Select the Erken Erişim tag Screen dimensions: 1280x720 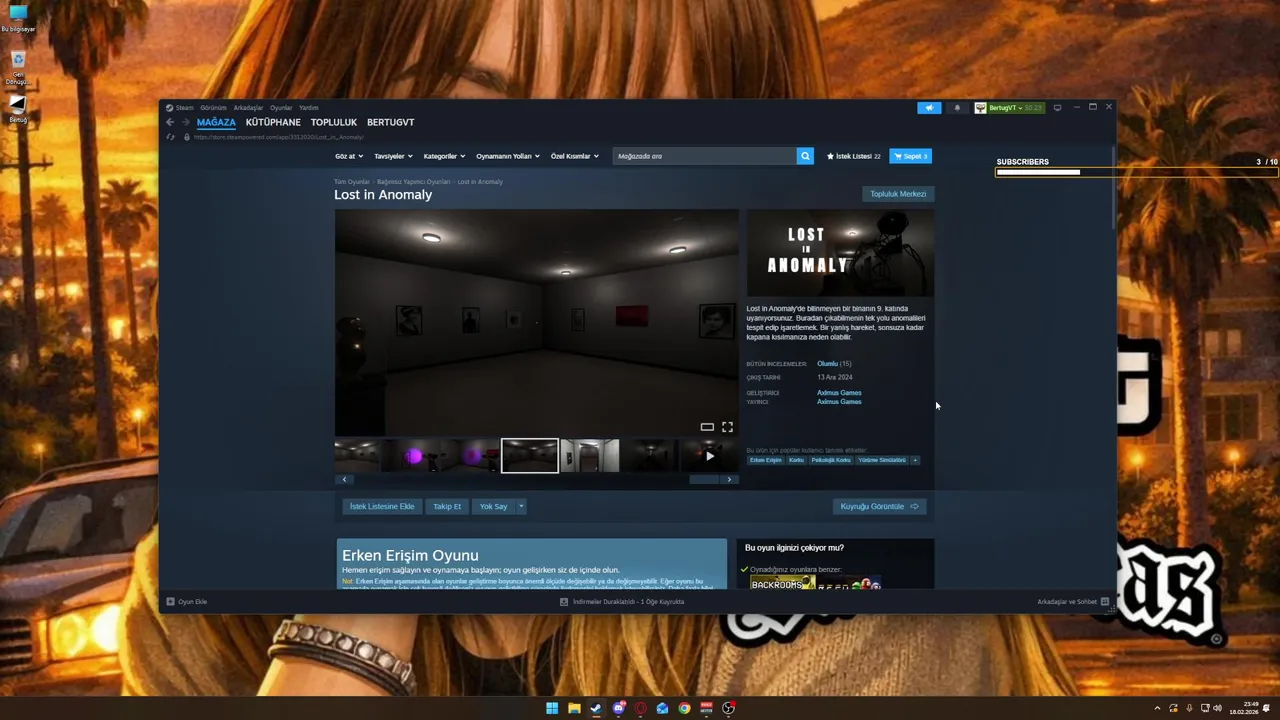pos(766,460)
